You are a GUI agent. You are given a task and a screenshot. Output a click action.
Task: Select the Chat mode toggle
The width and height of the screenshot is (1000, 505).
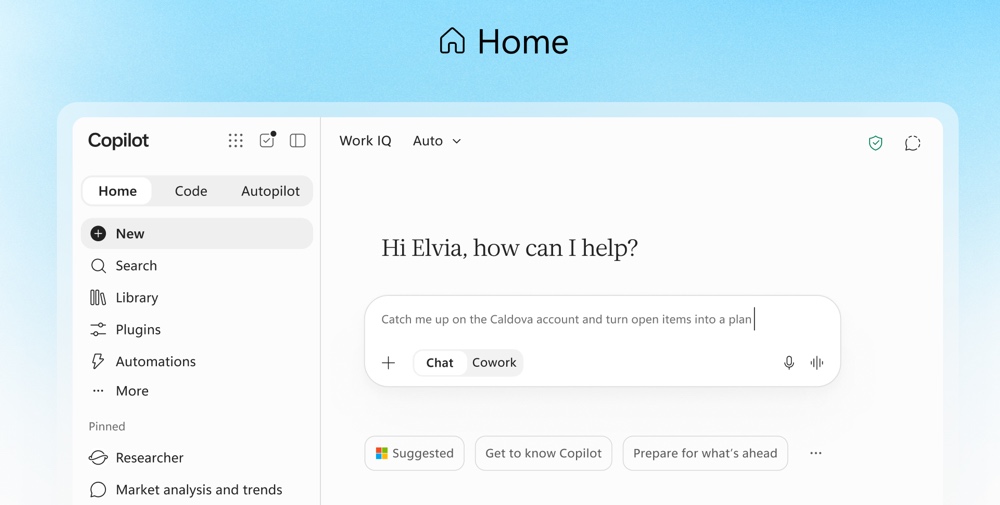coord(440,363)
